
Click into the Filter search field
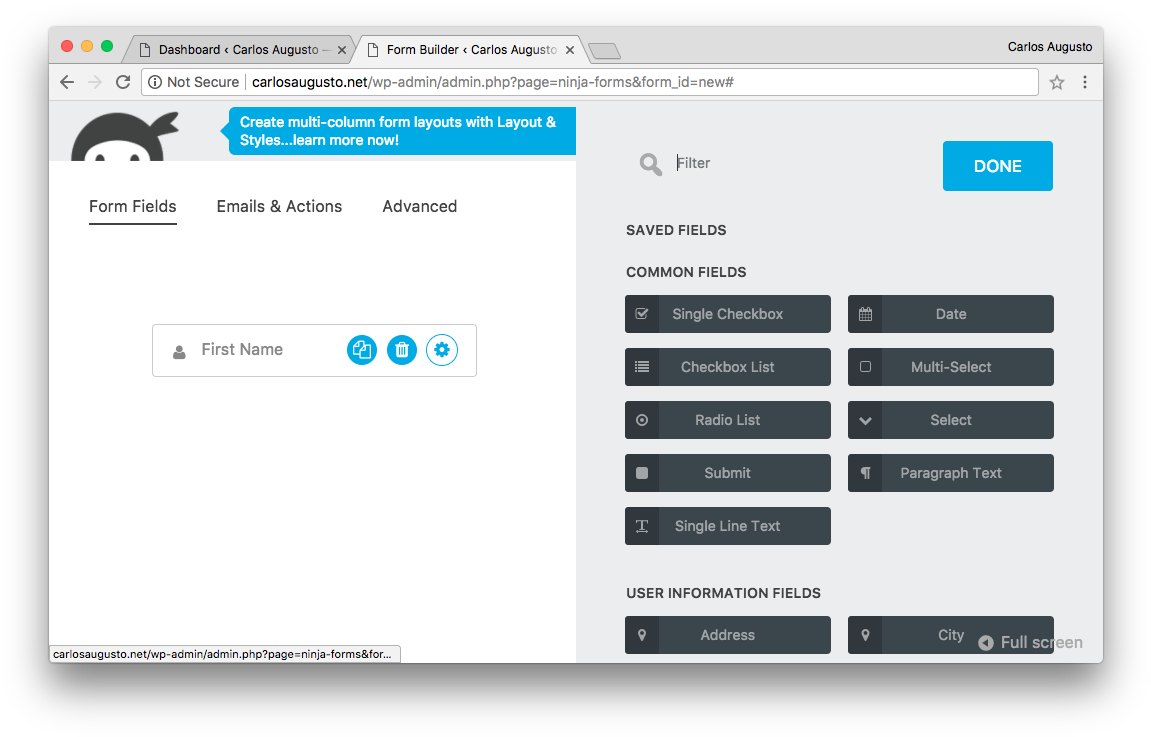790,164
